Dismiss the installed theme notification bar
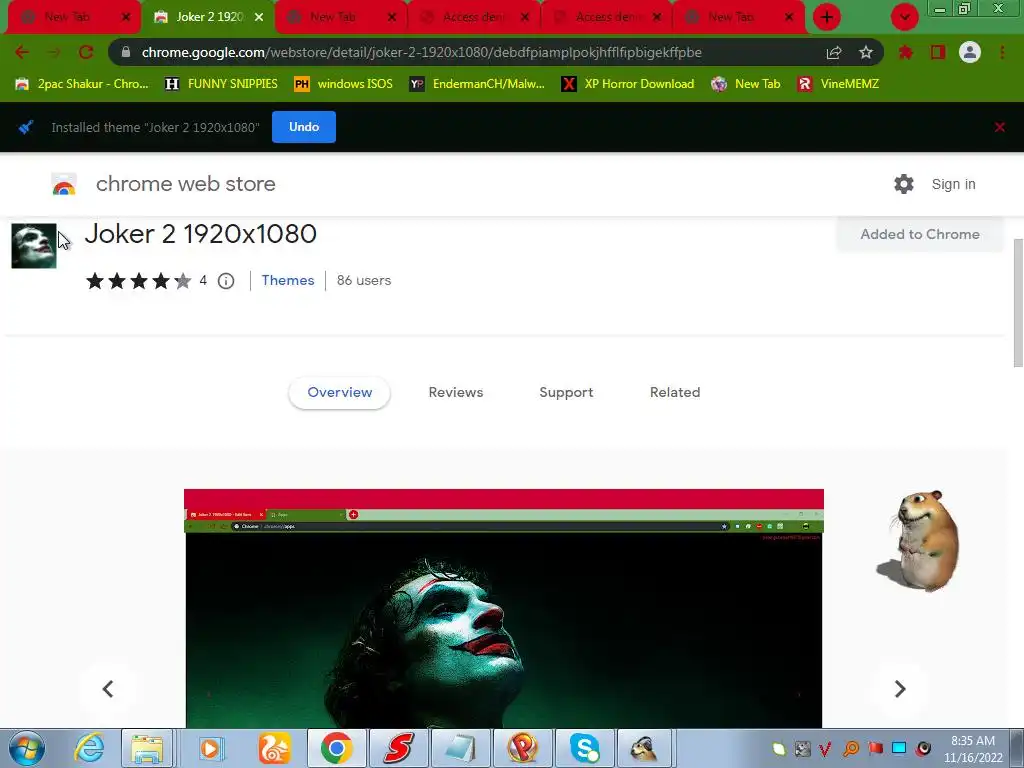This screenshot has height=768, width=1024. pyautogui.click(x=999, y=127)
